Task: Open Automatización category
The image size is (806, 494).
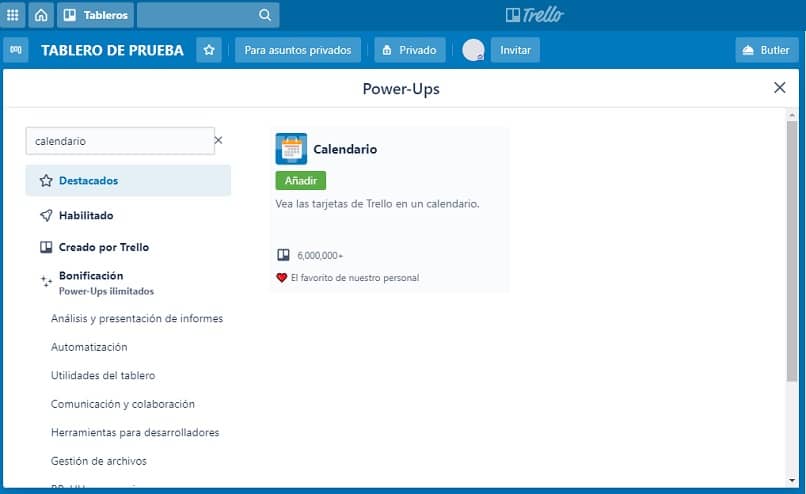Action: coord(89,347)
